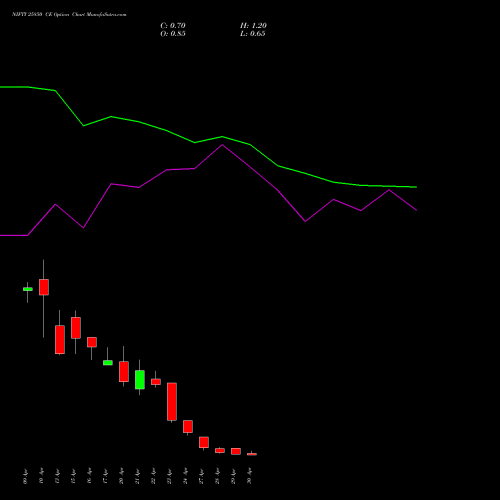Select the red candlestick for 24 Apr
The image size is (500, 500).
188,427
